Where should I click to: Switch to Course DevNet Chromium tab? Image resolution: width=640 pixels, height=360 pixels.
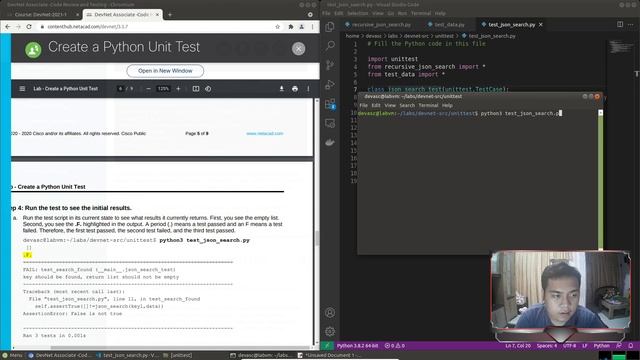pos(40,15)
